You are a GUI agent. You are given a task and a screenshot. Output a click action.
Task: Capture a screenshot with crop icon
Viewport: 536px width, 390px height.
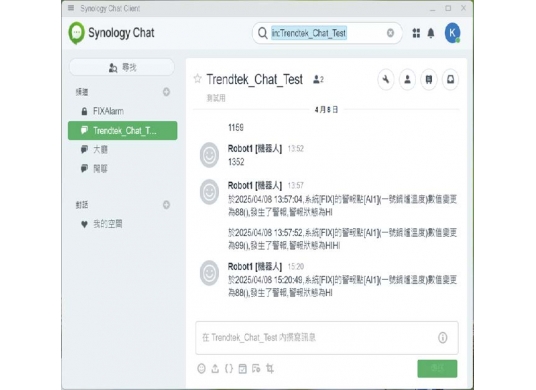(x=270, y=368)
